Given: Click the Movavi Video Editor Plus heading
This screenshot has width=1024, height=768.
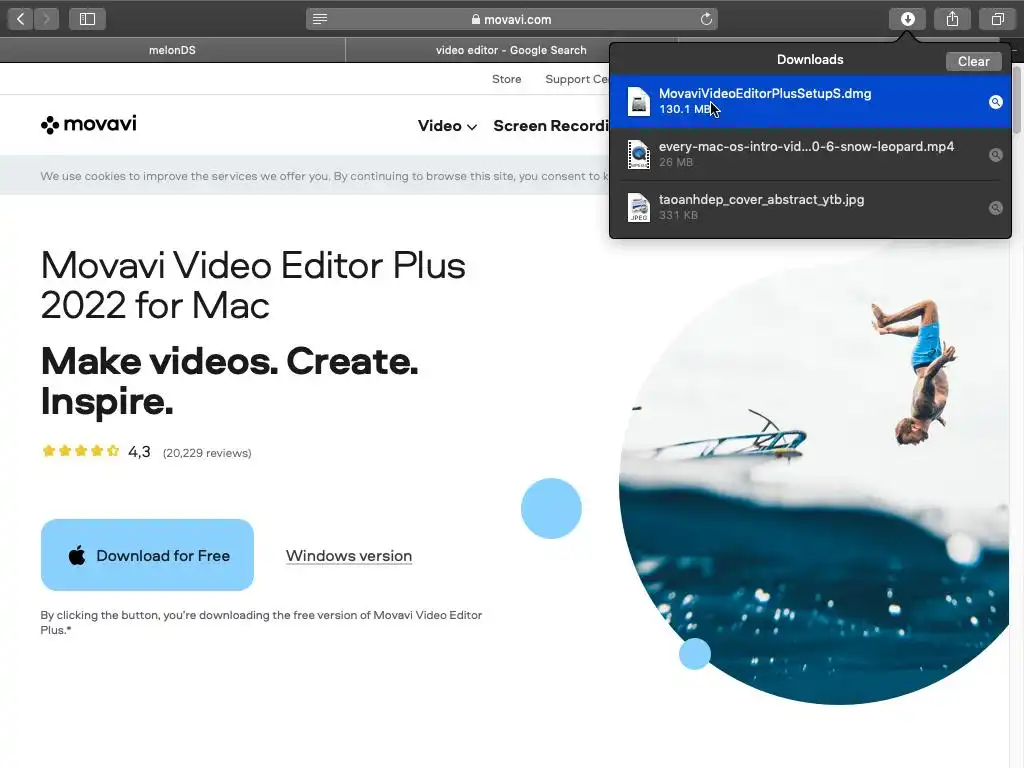Looking at the screenshot, I should coord(253,285).
